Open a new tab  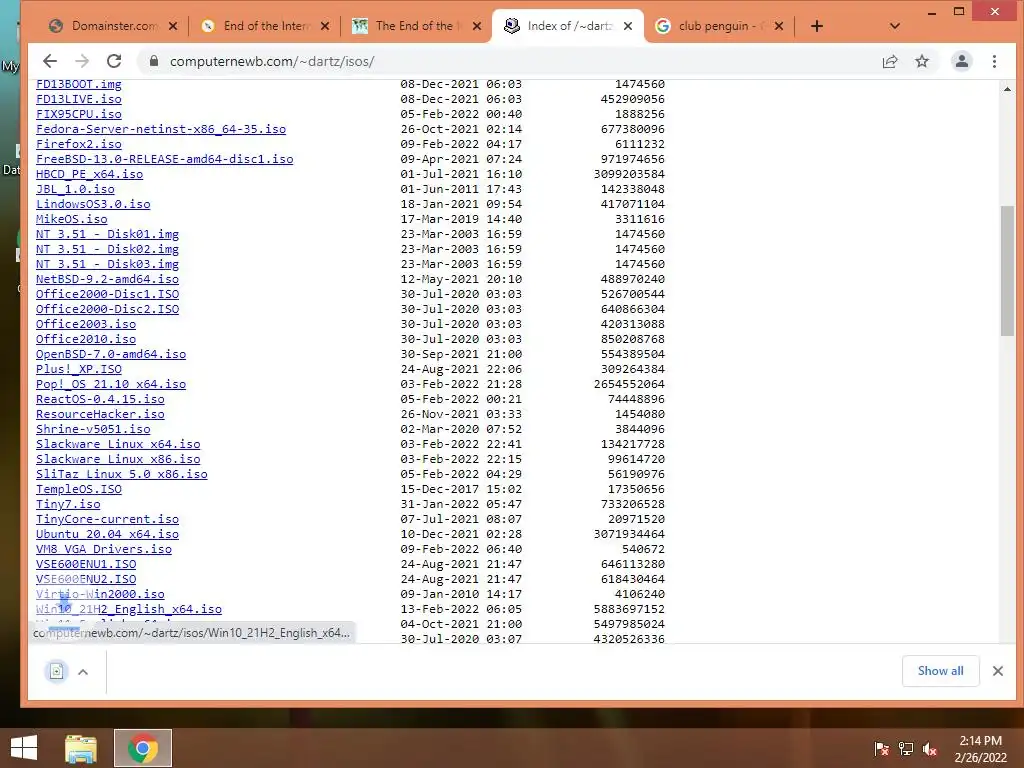816,26
